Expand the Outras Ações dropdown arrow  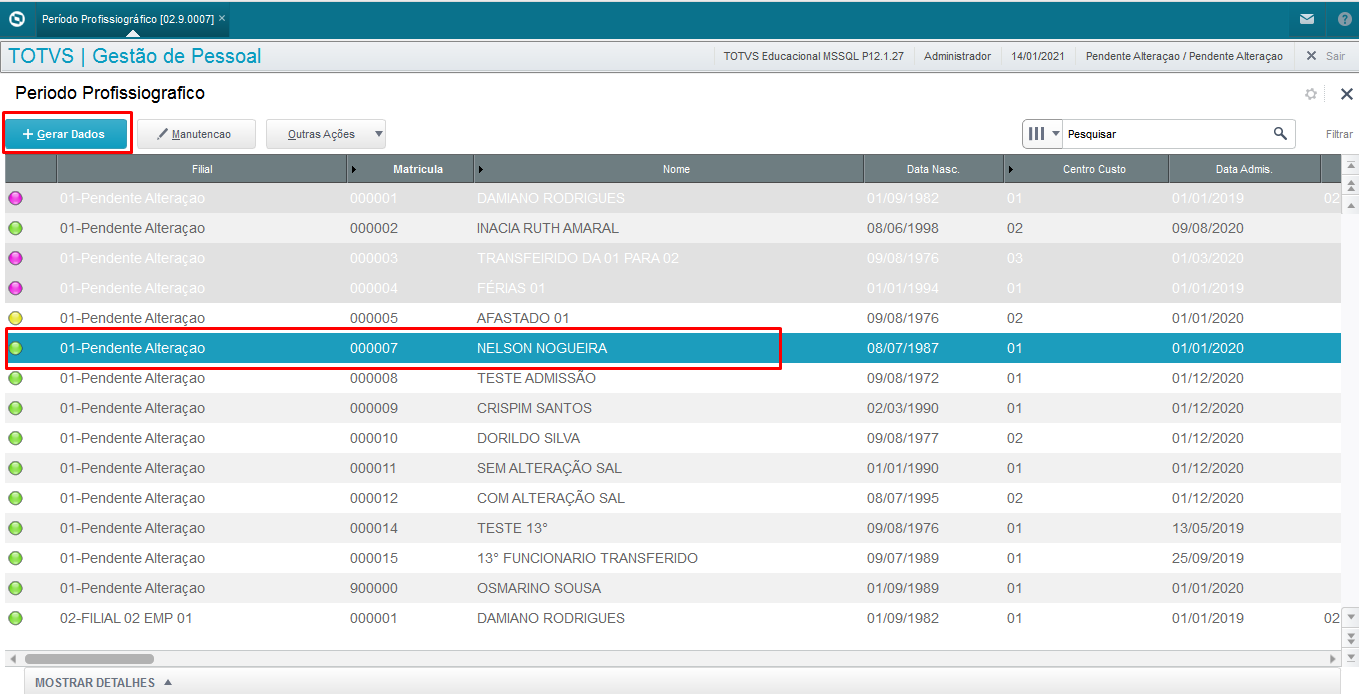coord(378,134)
